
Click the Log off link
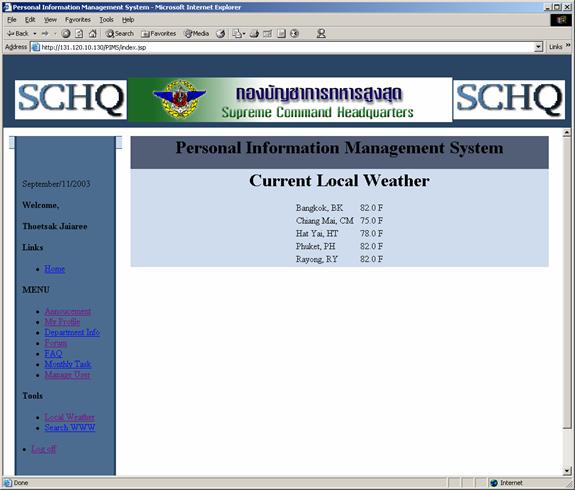click(44, 449)
